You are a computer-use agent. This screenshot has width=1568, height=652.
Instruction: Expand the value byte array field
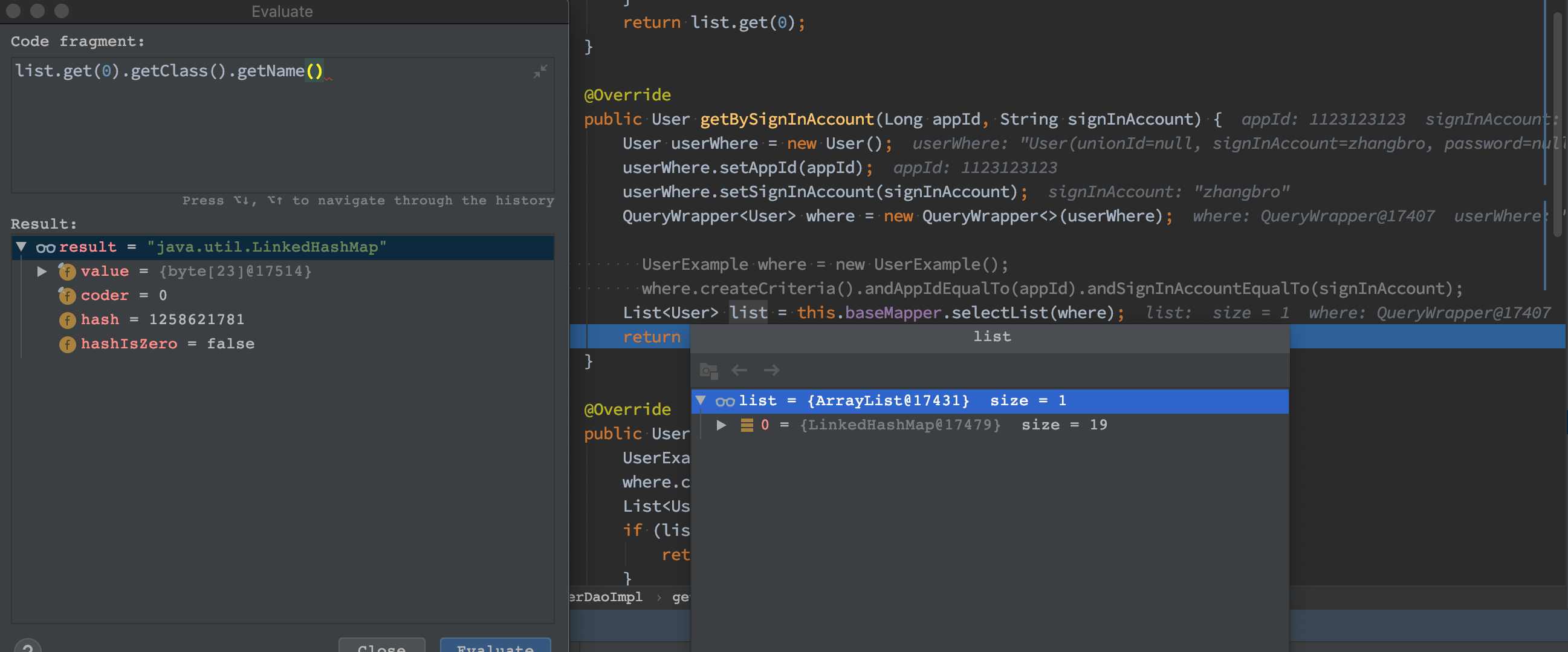pos(42,271)
